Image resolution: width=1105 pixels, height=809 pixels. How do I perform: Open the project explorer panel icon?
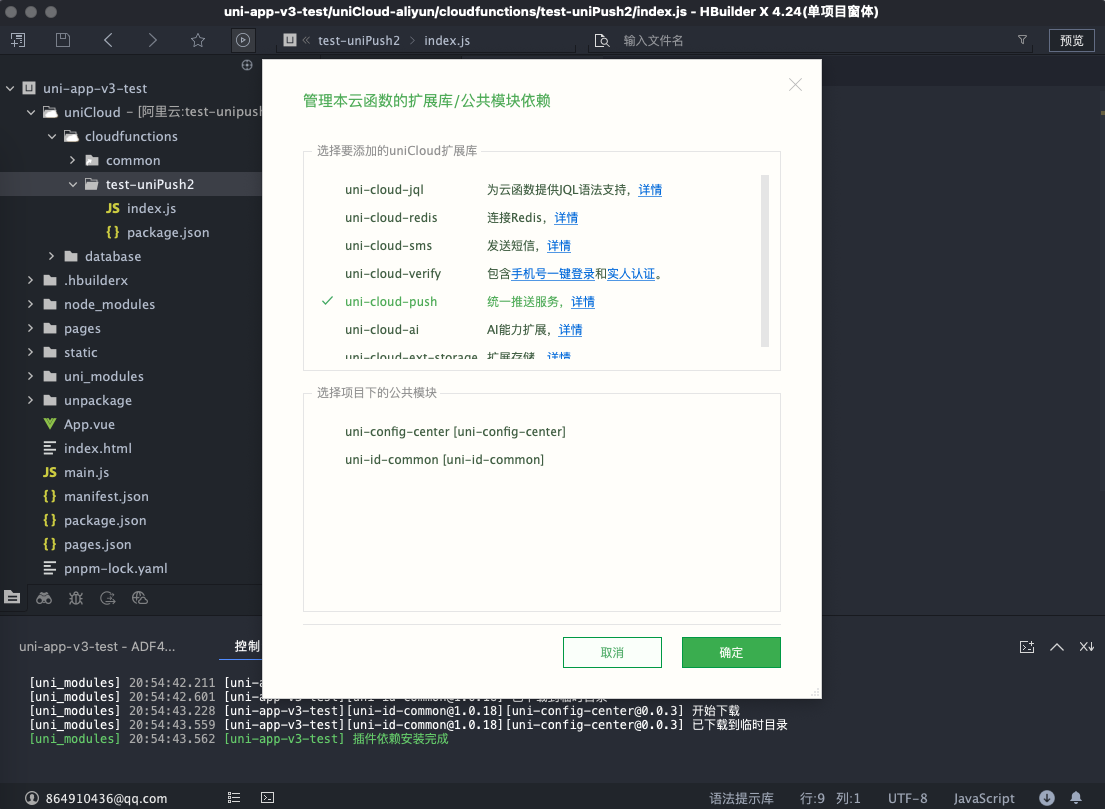[12, 598]
